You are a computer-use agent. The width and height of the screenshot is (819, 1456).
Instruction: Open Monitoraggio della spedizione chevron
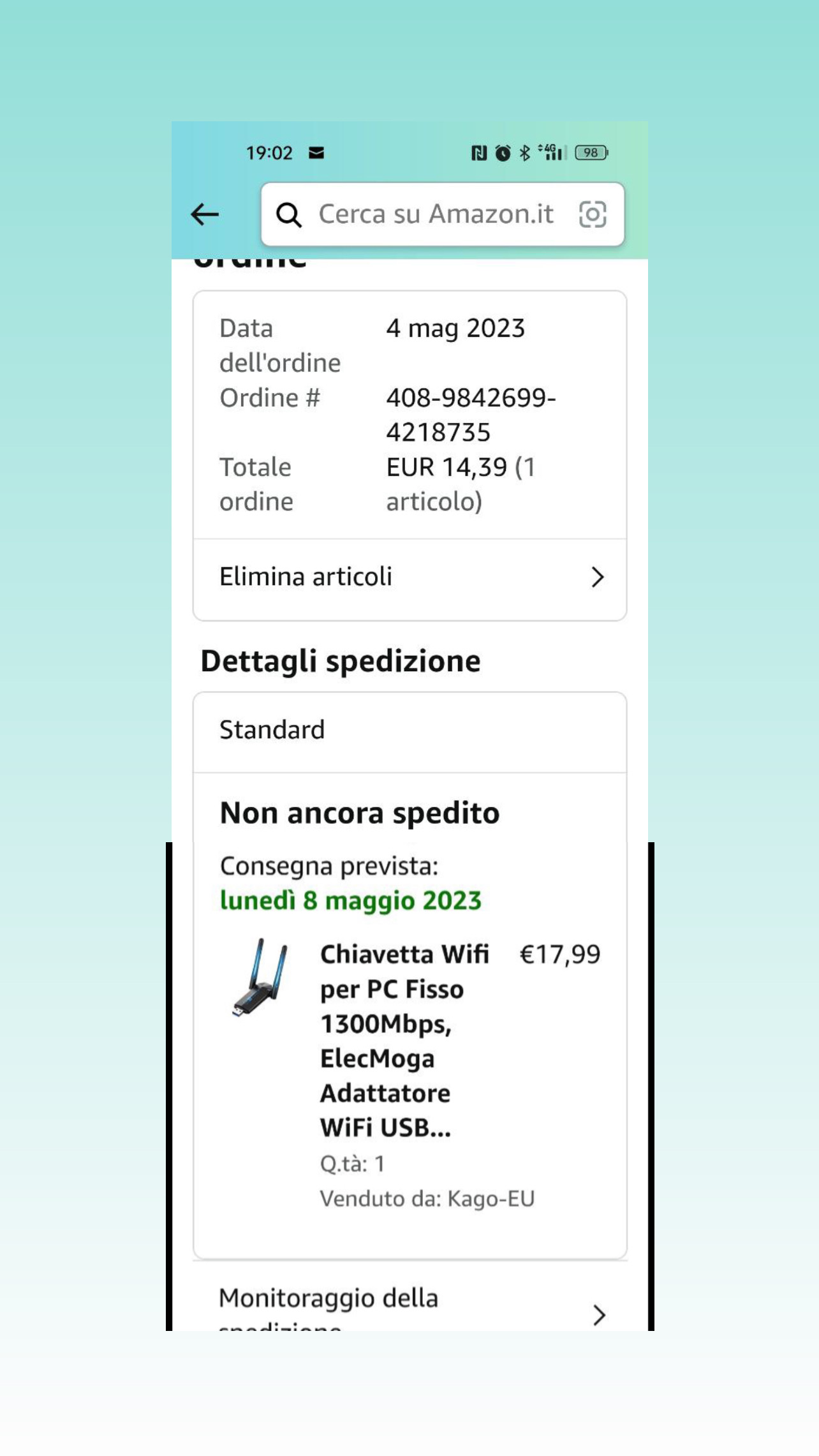(598, 1314)
